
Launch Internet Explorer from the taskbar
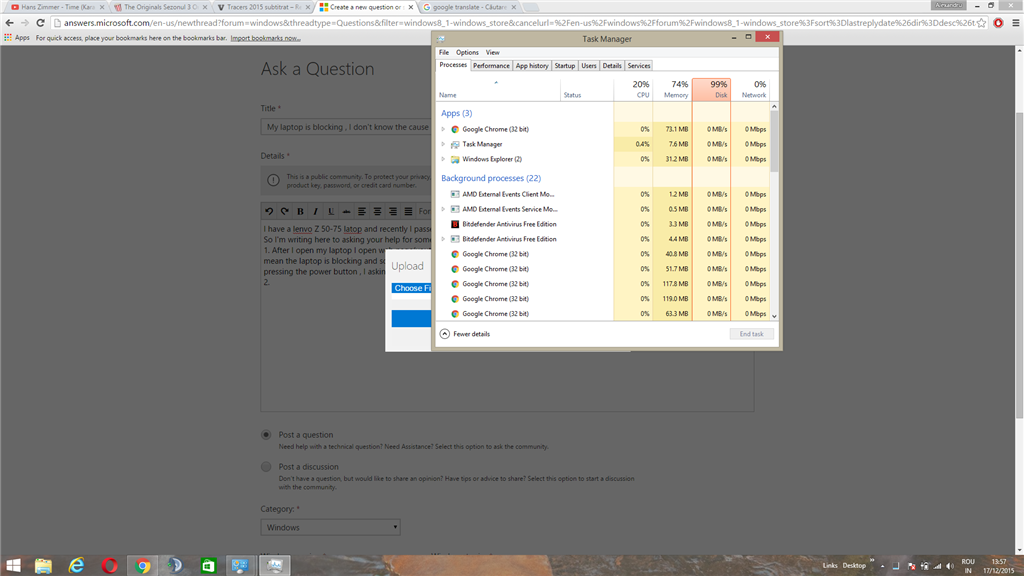click(76, 566)
